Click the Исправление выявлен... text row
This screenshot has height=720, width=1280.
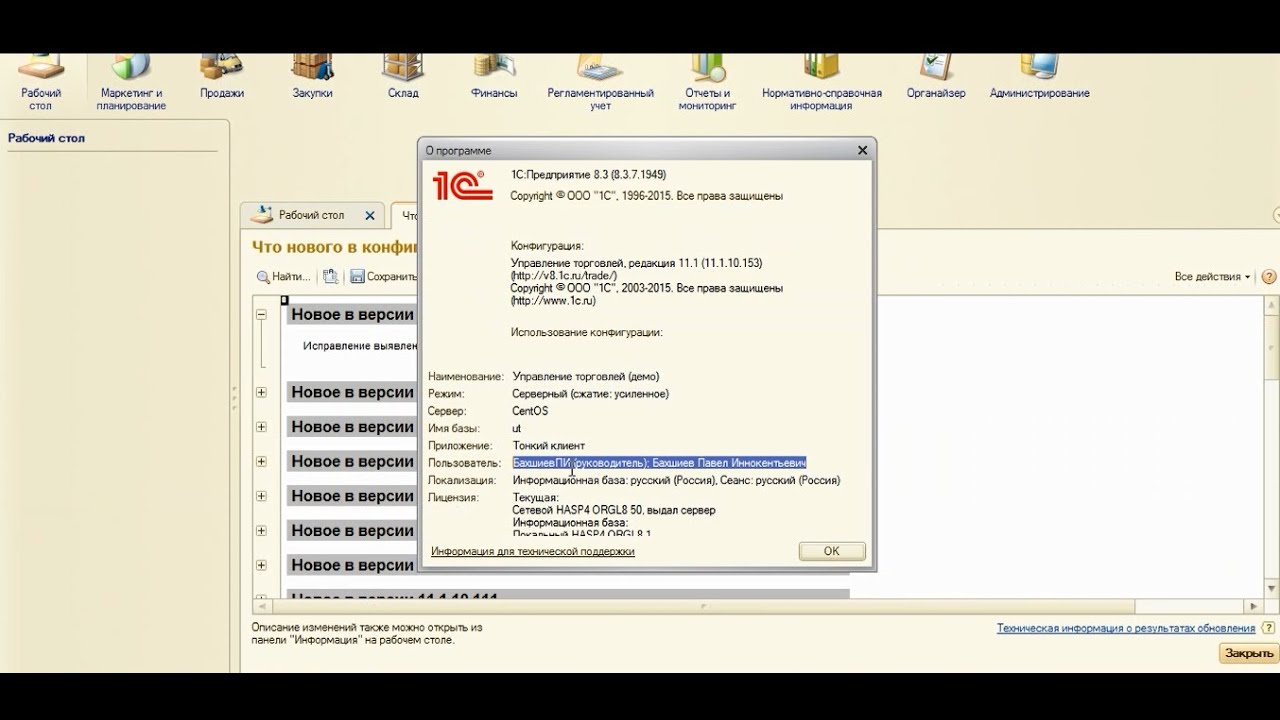[x=360, y=346]
